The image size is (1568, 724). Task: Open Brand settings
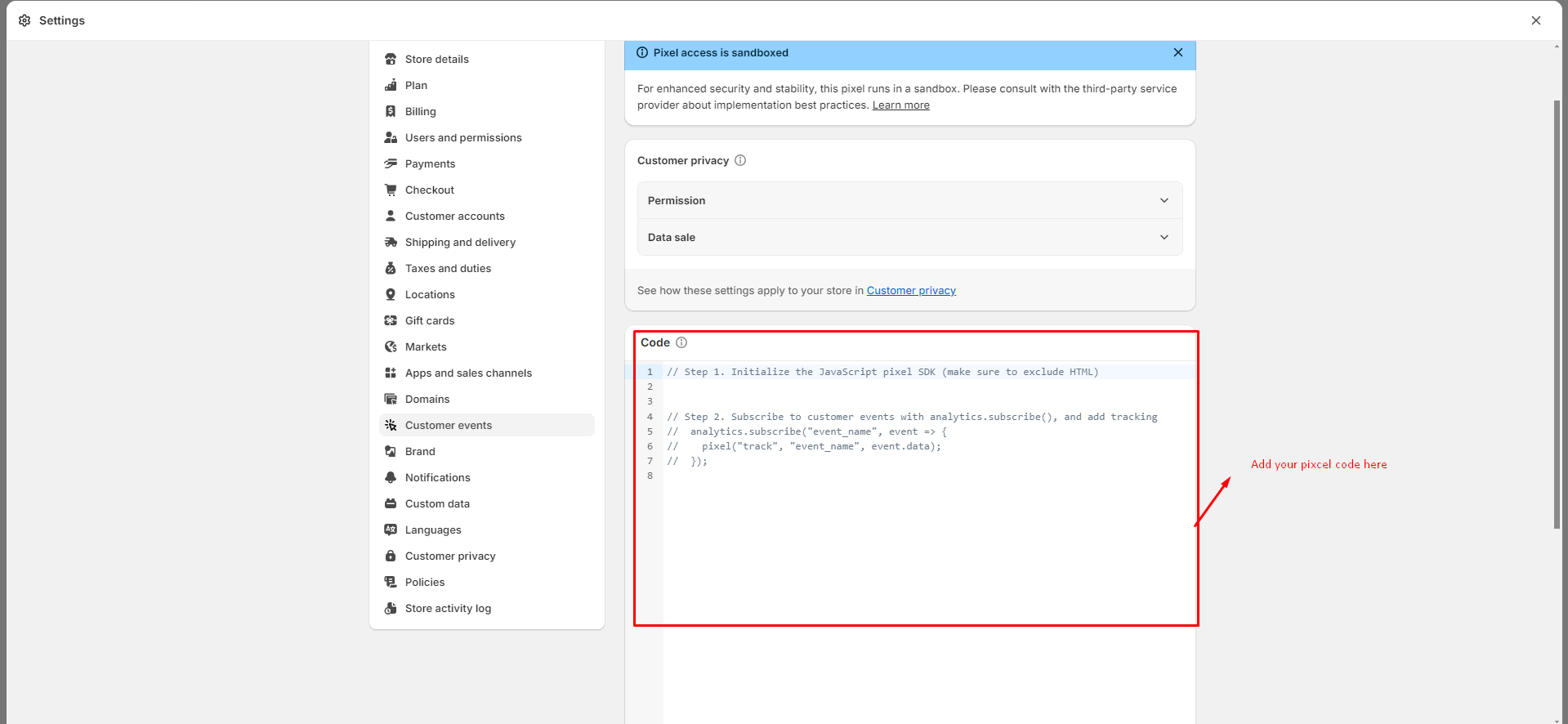(487, 451)
